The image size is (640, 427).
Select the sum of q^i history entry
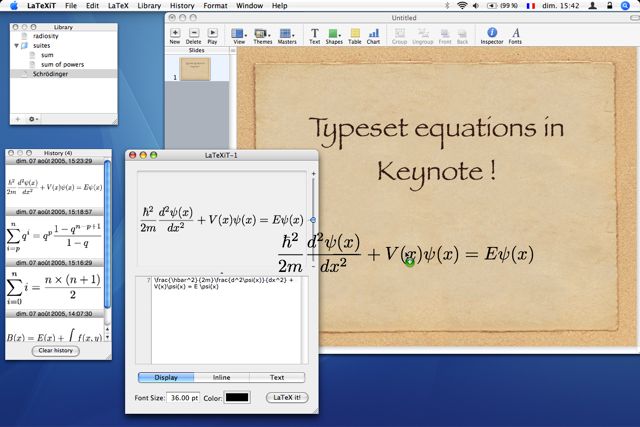55,237
